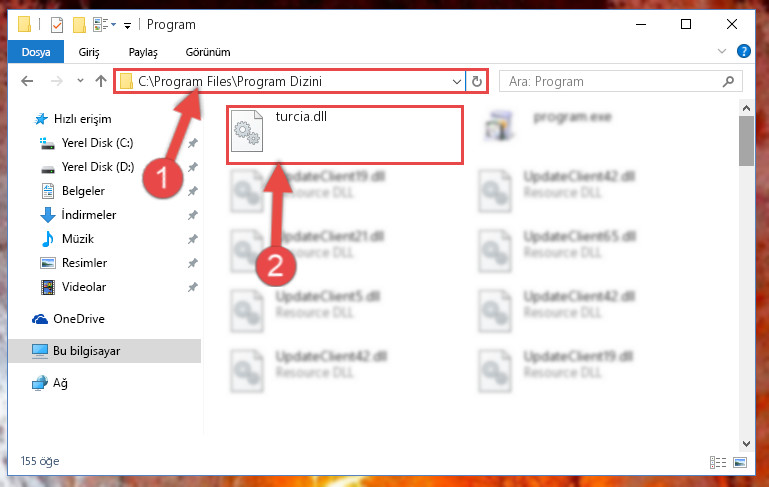The width and height of the screenshot is (769, 487).
Task: Click the Properties checkmark icon in title bar
Action: [x=57, y=25]
